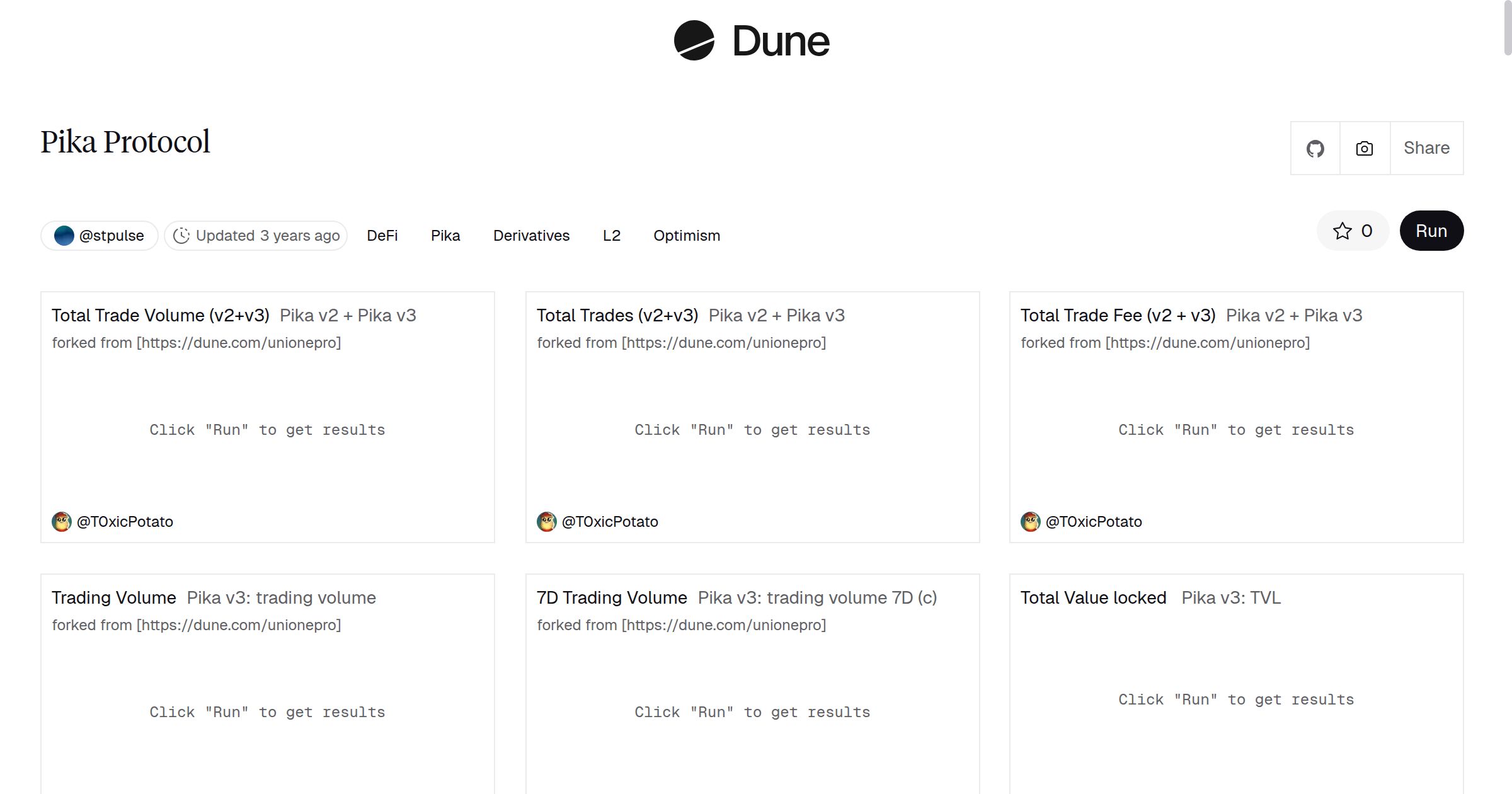
Task: Click TOxicPotato avatar in Total Trades card
Action: tap(546, 522)
